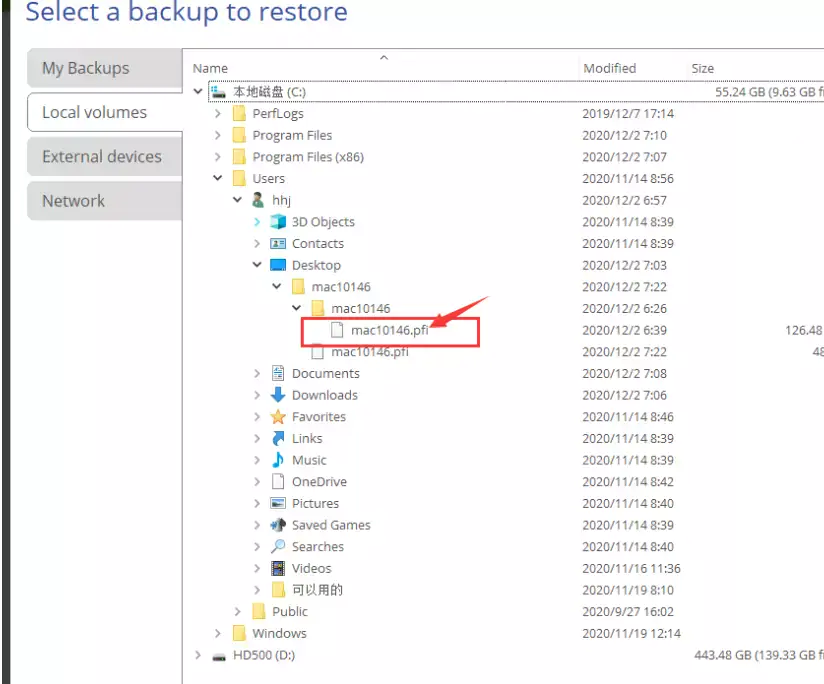Screen dimensions: 824x684
Task: Collapse the local disk (C:) drive
Action: tap(198, 91)
